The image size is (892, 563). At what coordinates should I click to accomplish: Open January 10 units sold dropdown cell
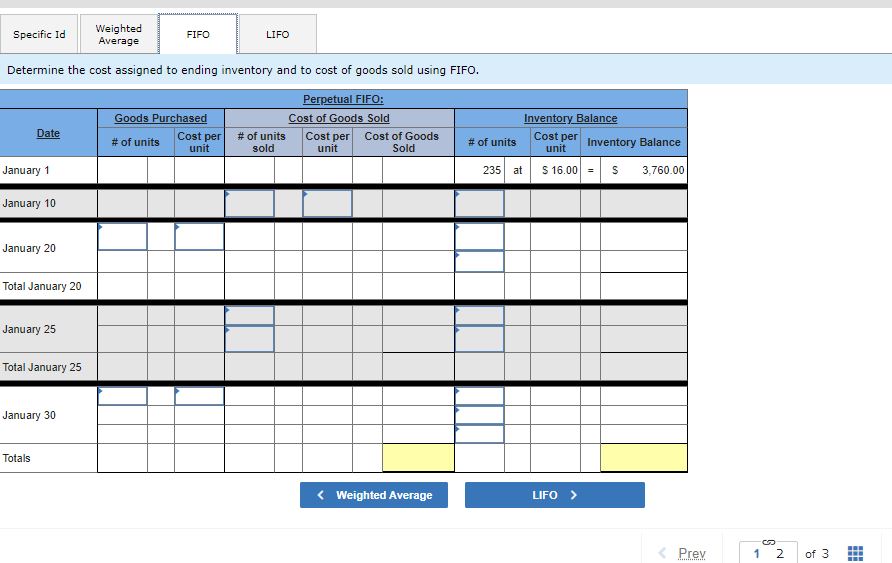[x=249, y=203]
